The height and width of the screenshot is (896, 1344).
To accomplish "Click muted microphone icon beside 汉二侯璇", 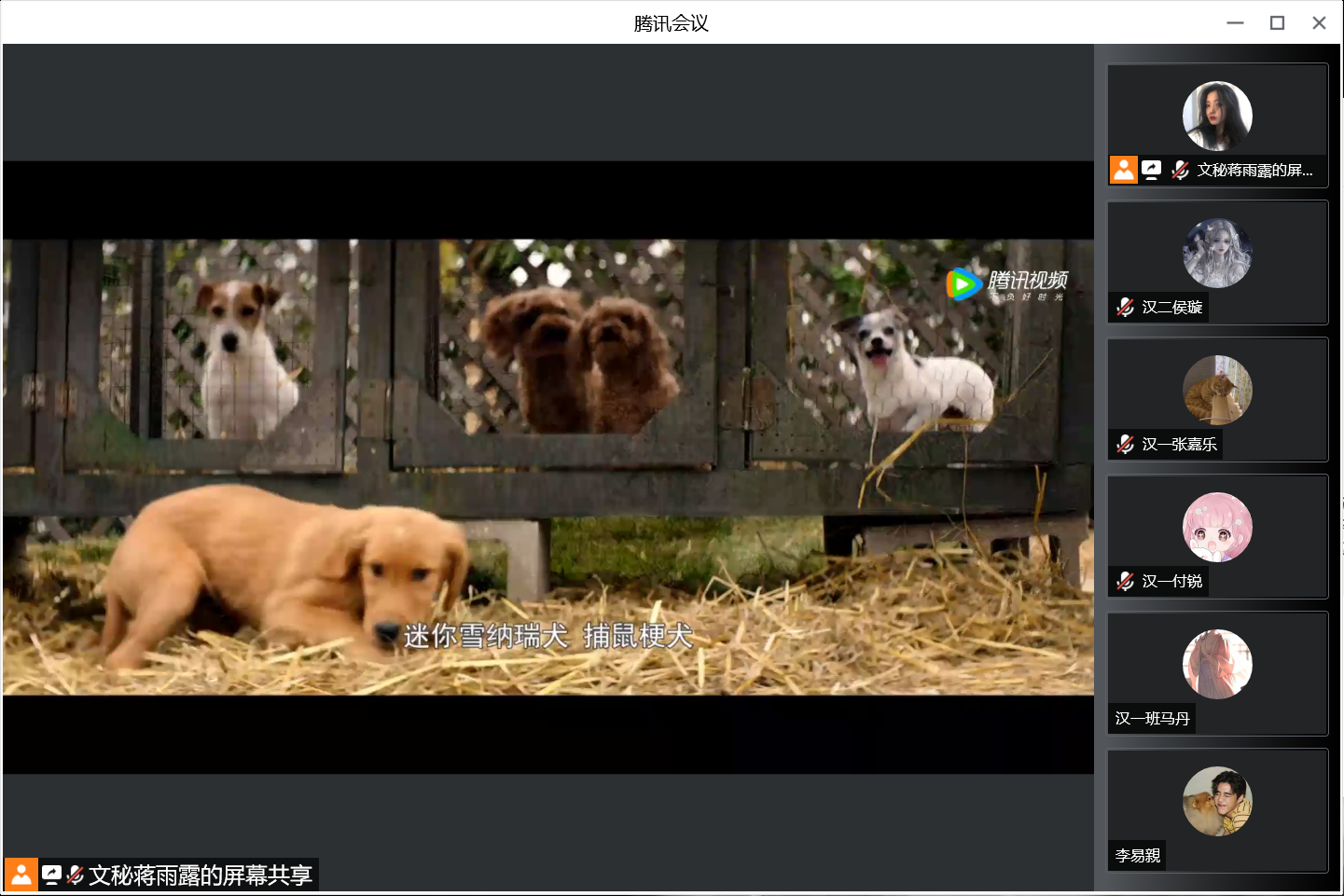I will [1126, 307].
